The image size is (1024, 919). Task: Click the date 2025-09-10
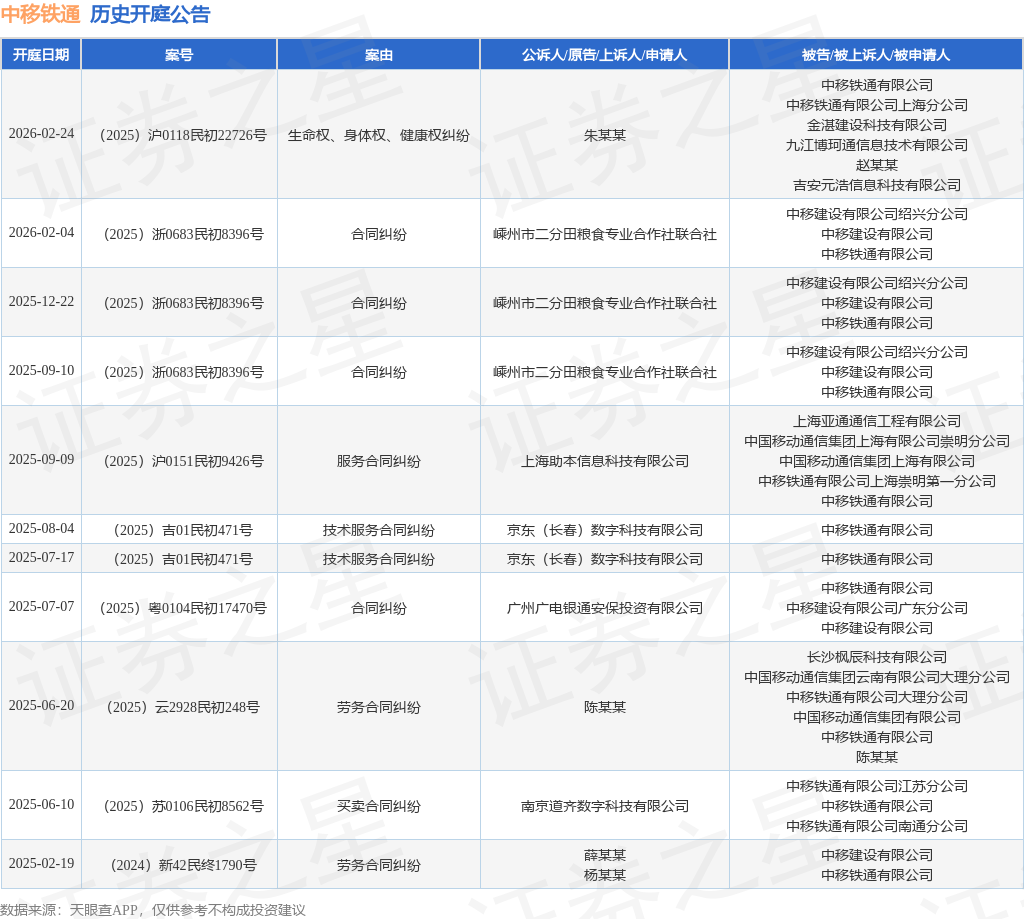pos(41,370)
